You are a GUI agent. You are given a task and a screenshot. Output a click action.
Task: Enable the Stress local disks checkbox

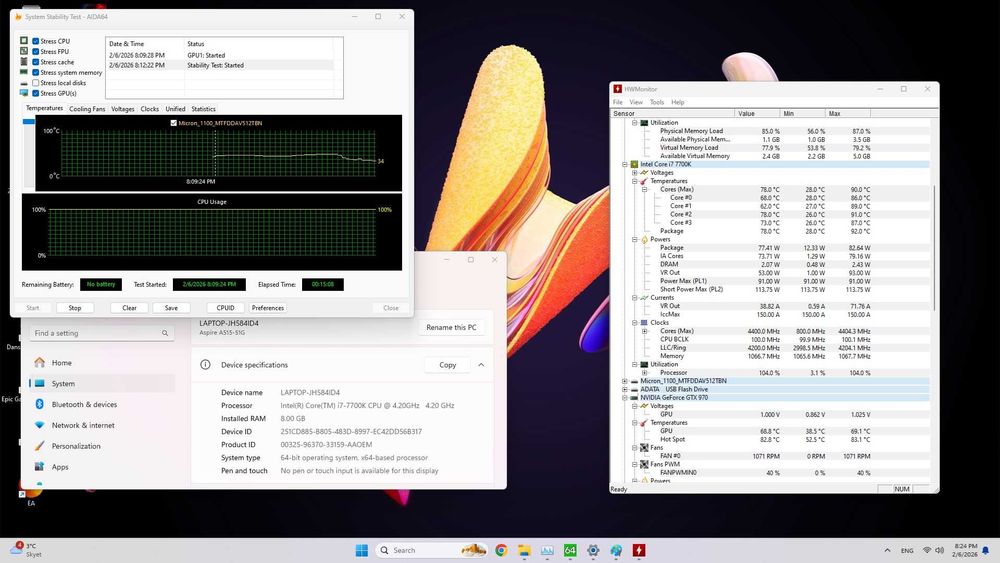[x=36, y=83]
